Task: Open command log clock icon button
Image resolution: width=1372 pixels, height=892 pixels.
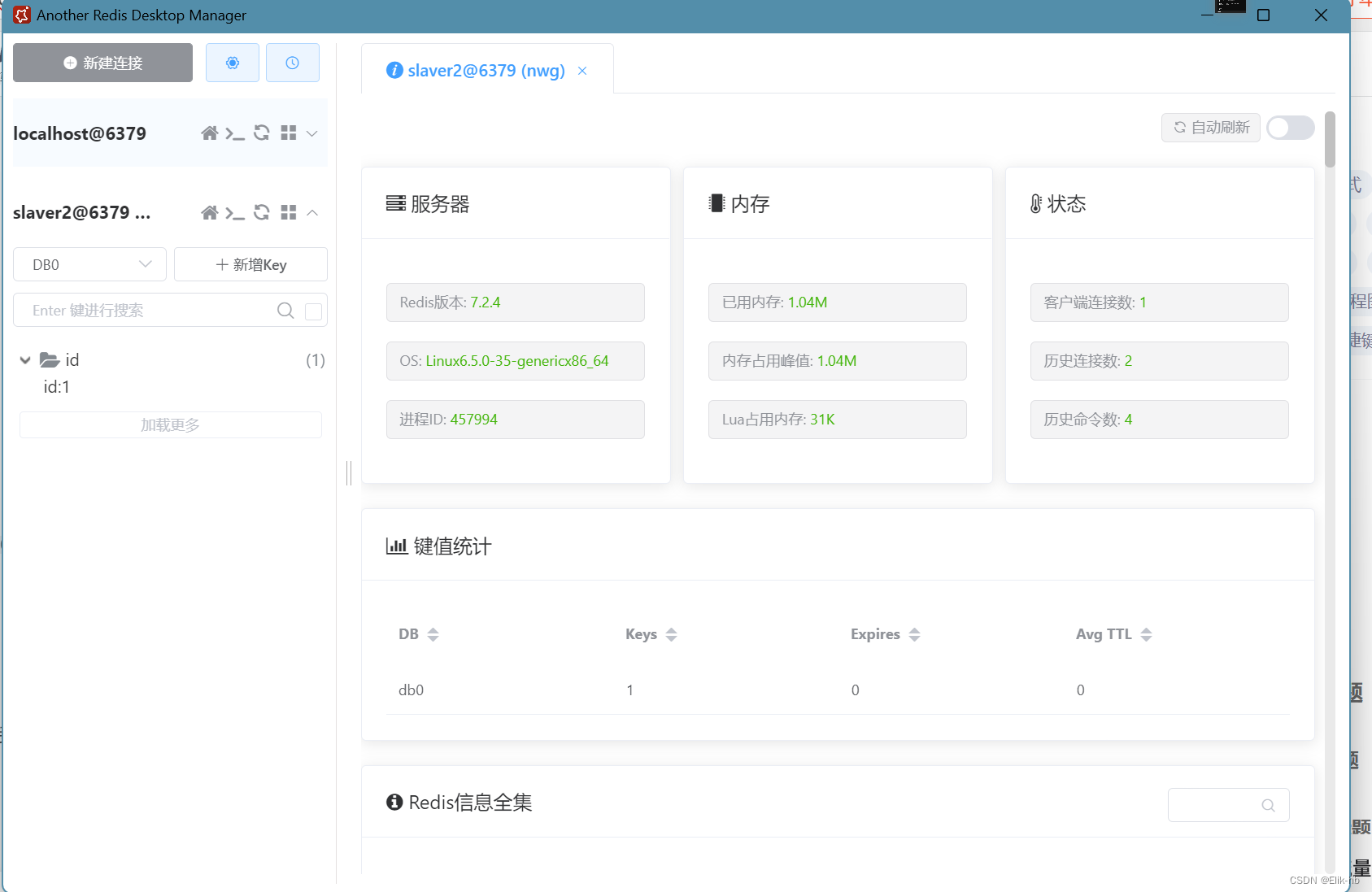Action: point(293,63)
